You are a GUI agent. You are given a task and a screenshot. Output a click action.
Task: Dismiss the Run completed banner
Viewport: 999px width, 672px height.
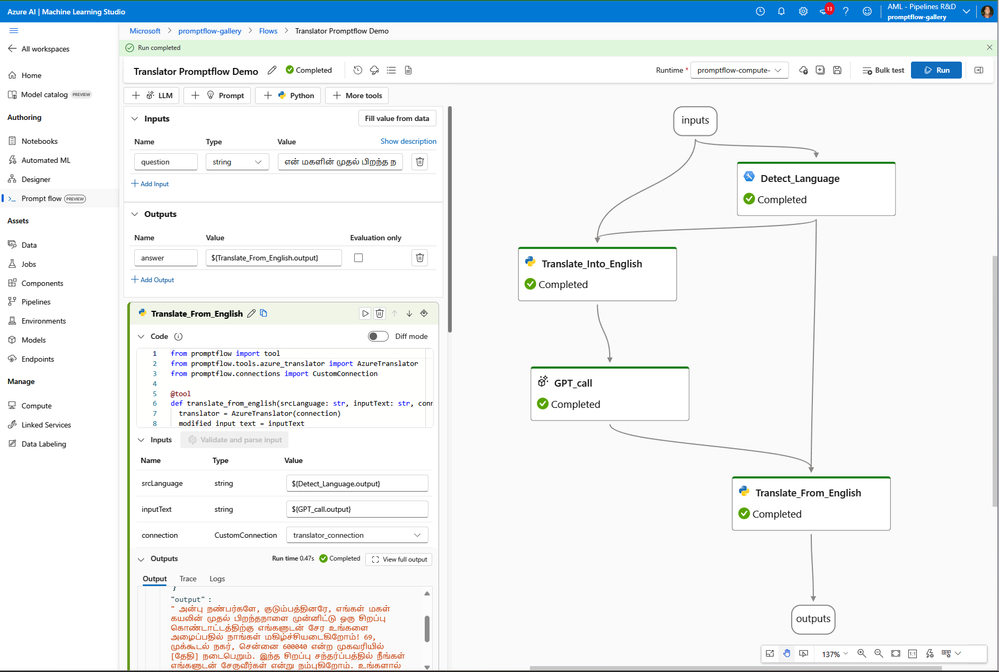coord(989,47)
